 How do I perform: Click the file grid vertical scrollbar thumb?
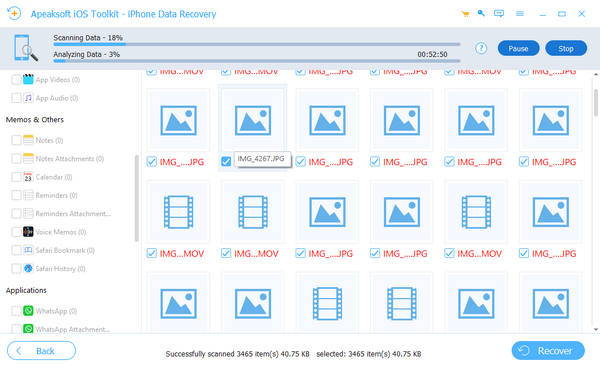click(x=596, y=102)
